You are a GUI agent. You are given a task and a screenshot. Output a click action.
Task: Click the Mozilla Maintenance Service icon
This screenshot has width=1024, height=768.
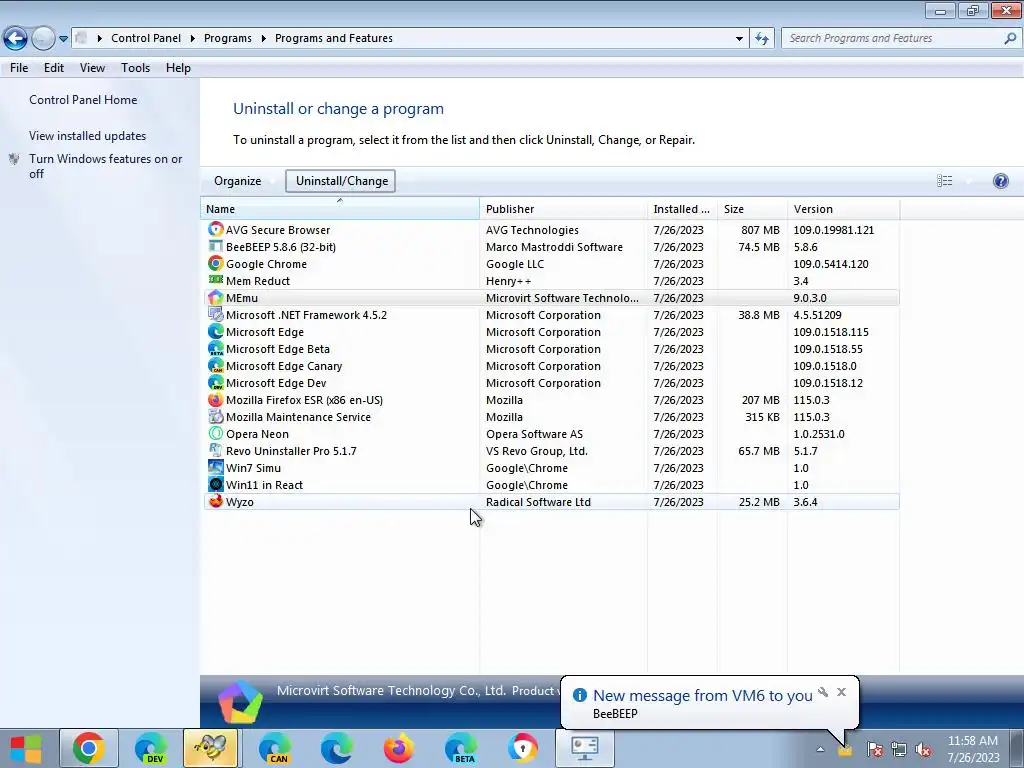[216, 416]
